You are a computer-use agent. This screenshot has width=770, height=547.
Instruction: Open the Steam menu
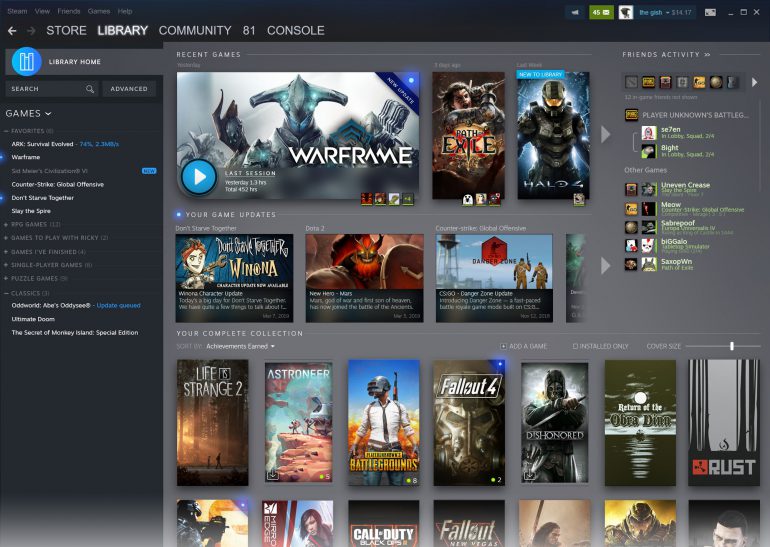click(x=17, y=11)
